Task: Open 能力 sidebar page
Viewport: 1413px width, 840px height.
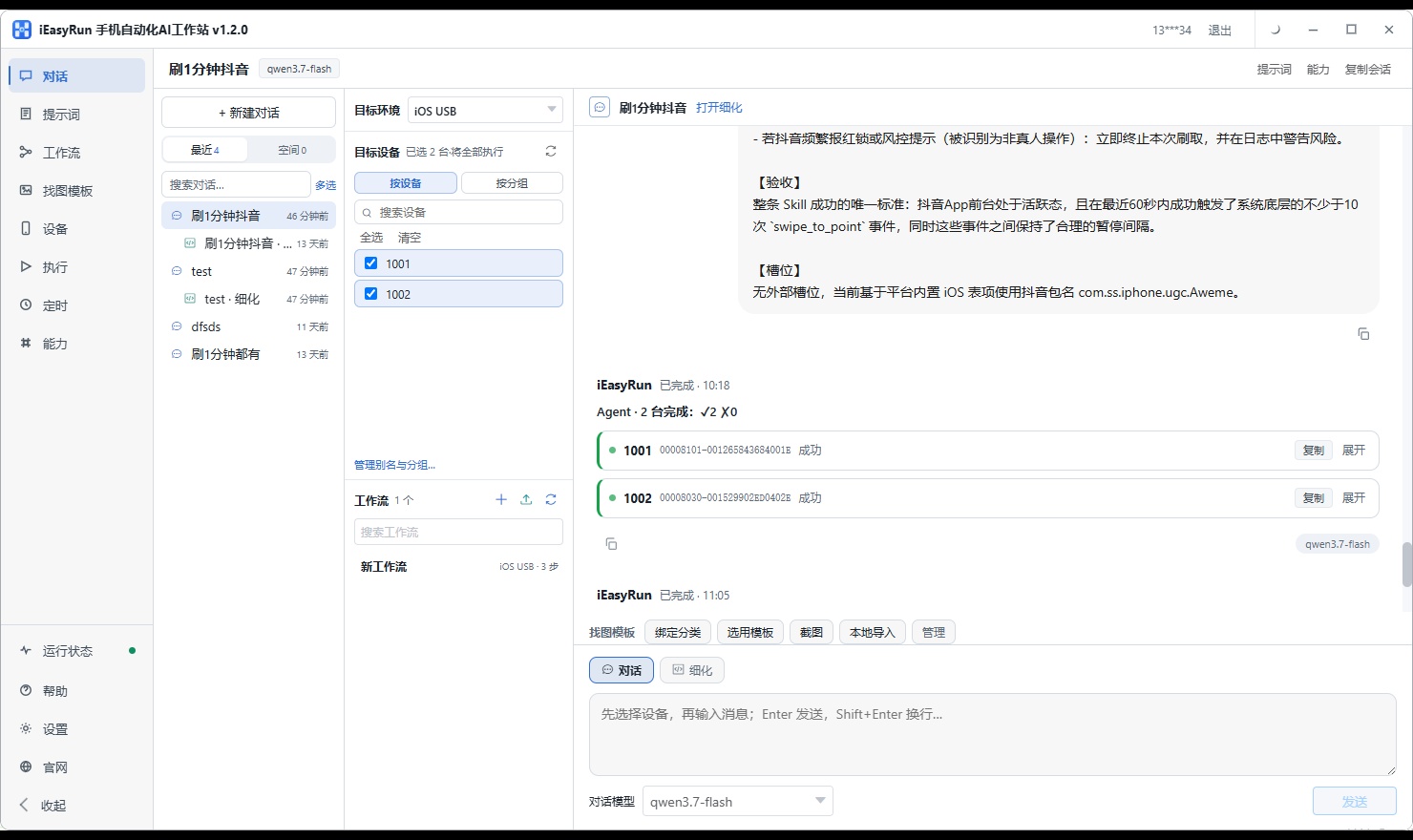Action: coord(76,344)
